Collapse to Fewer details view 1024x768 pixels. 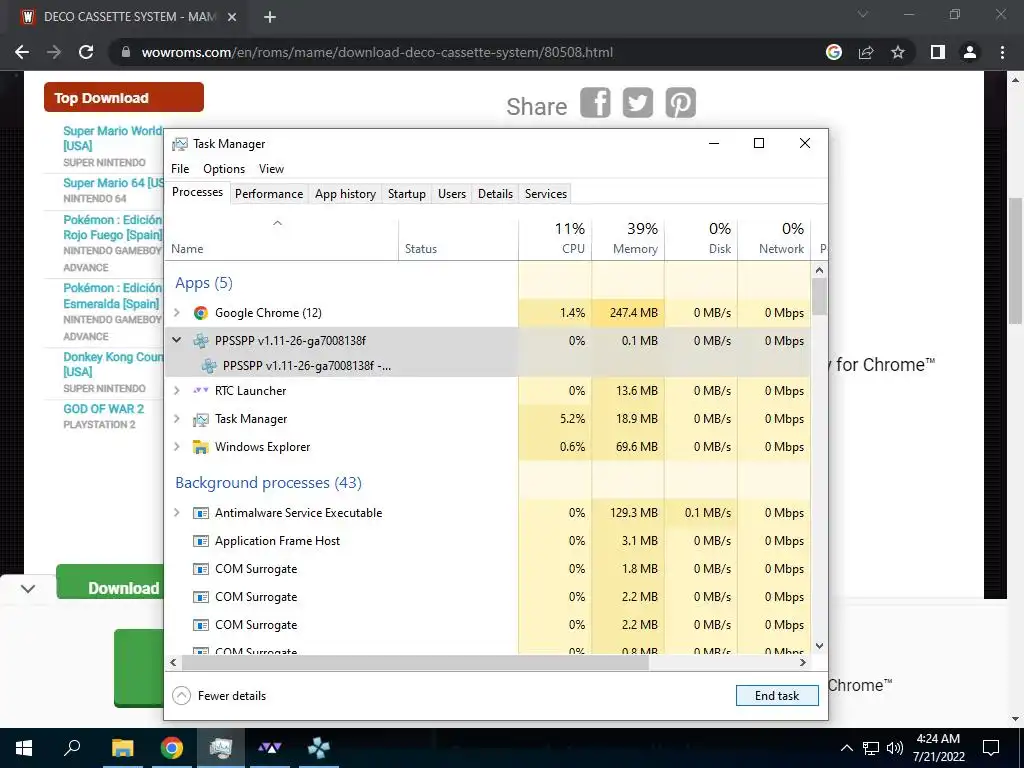(219, 696)
